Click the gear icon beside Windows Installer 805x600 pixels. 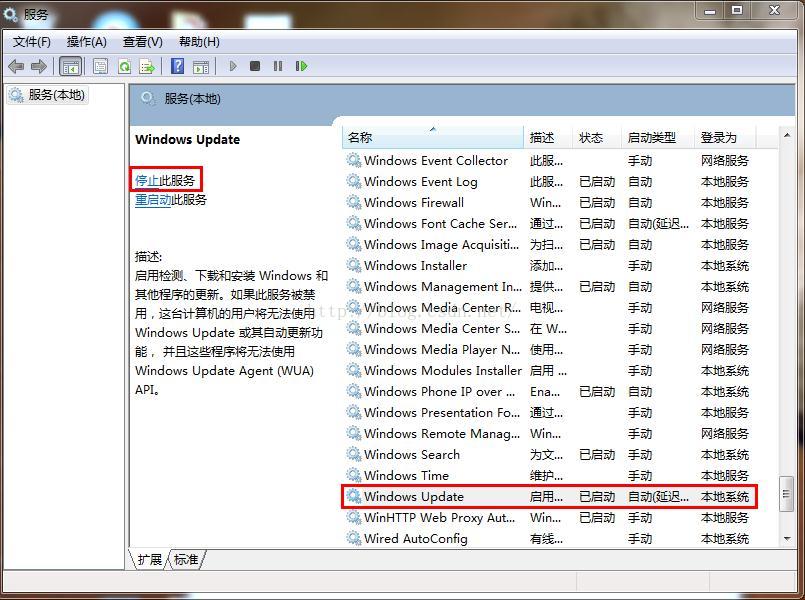click(354, 265)
